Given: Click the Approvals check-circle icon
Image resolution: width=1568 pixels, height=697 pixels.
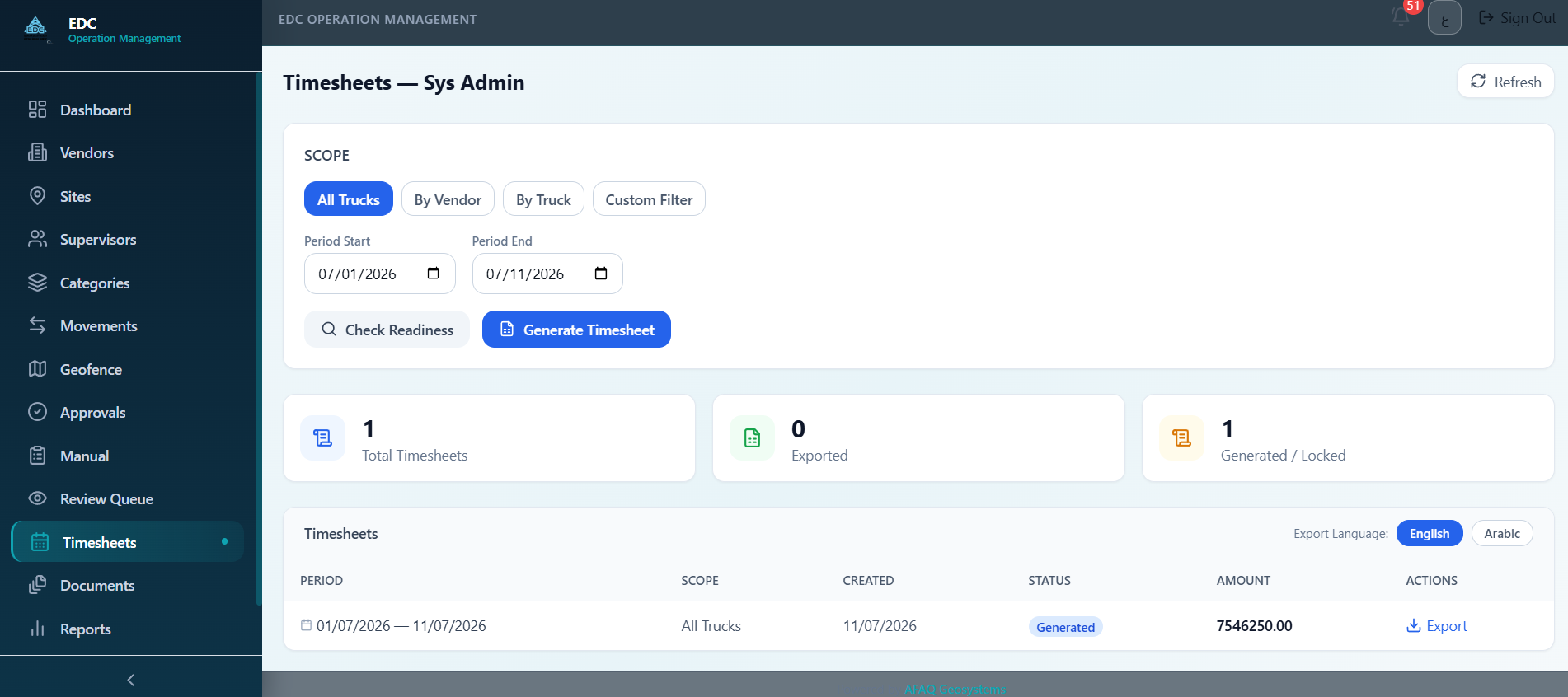Looking at the screenshot, I should 38,412.
